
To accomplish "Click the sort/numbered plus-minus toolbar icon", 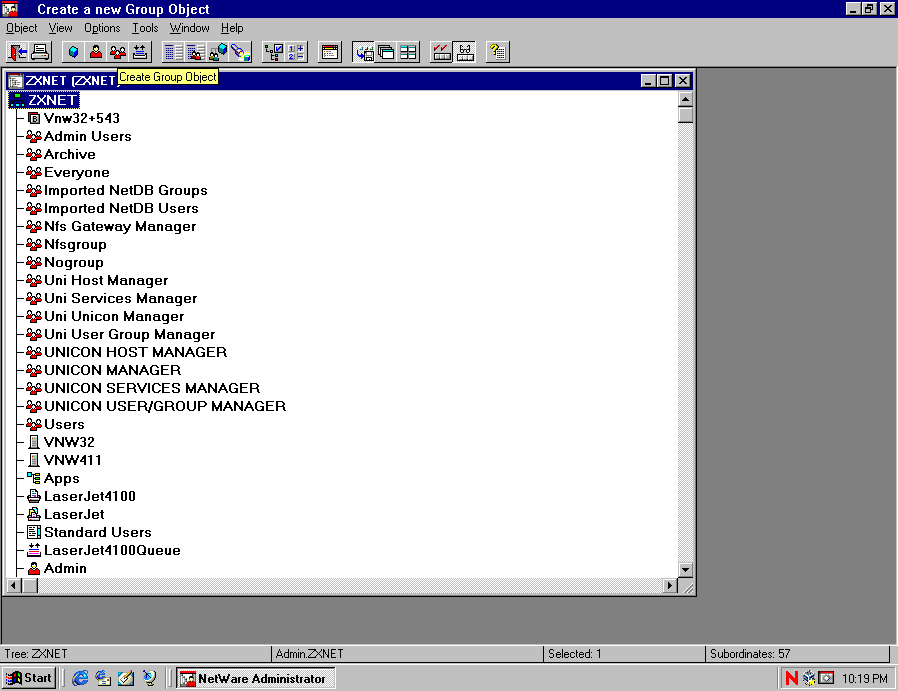I will 296,52.
